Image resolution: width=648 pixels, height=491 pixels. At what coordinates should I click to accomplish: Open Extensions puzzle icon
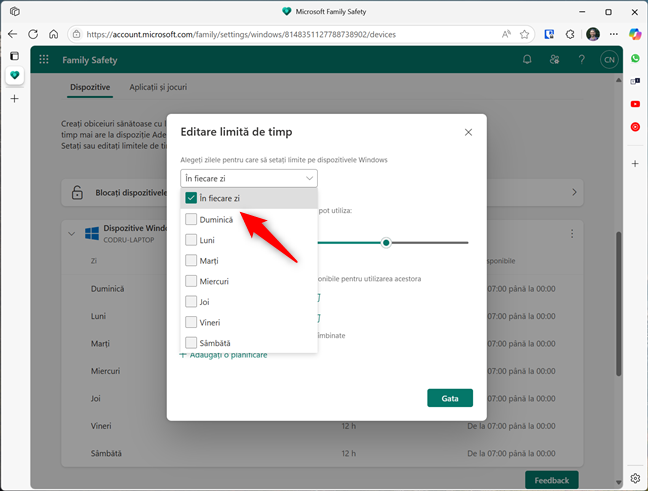(x=570, y=35)
